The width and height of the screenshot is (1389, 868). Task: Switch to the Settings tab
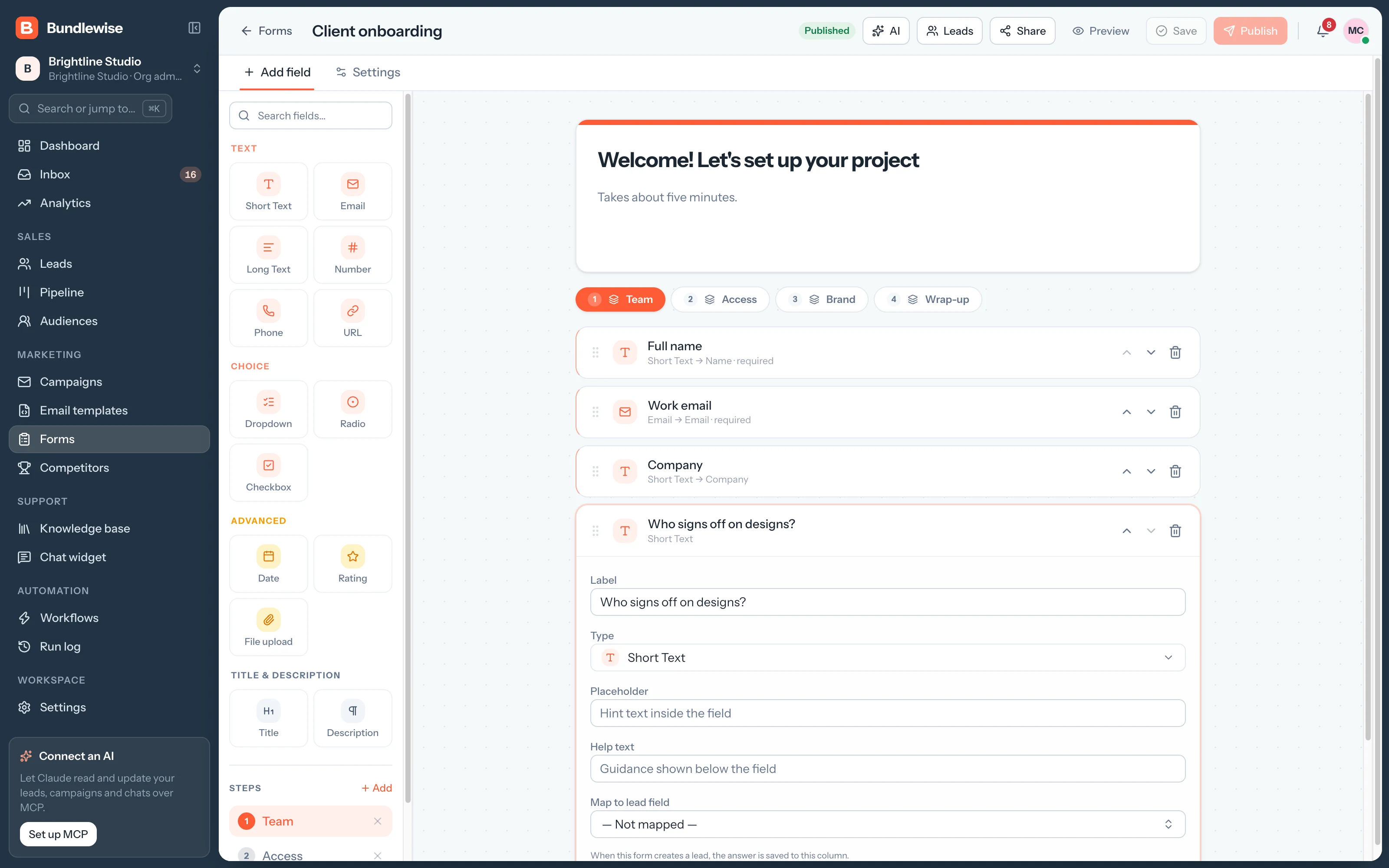click(368, 72)
